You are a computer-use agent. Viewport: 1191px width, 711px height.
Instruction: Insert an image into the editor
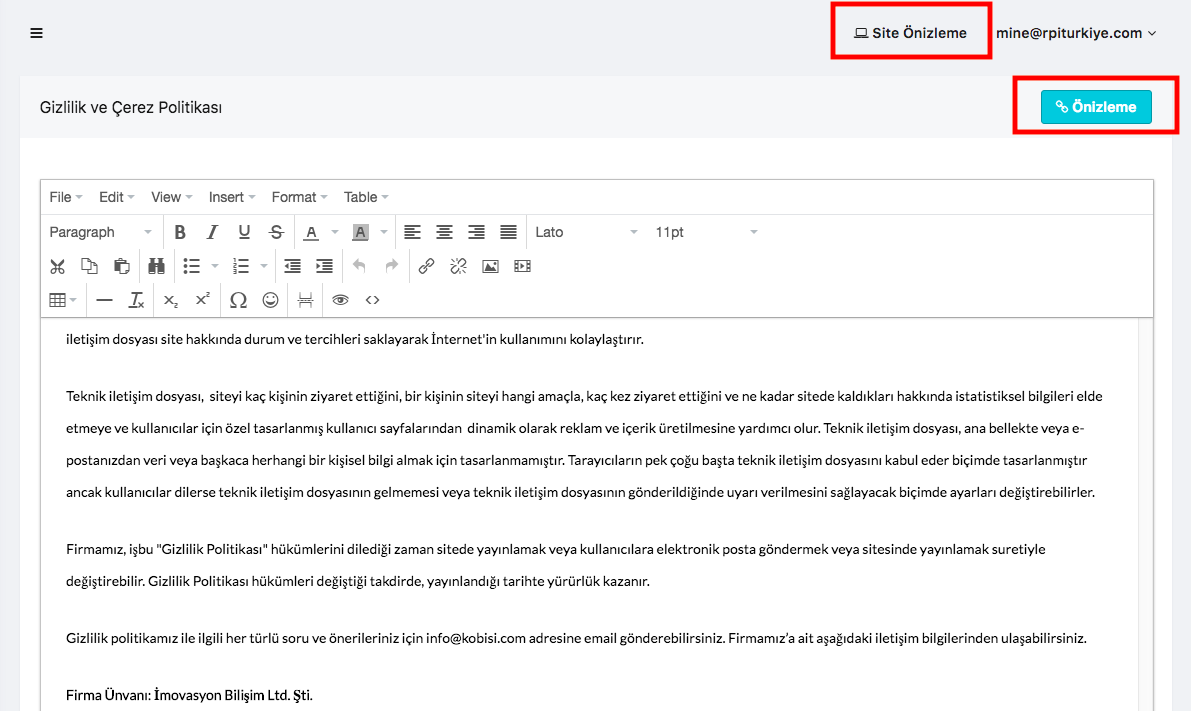tap(489, 266)
